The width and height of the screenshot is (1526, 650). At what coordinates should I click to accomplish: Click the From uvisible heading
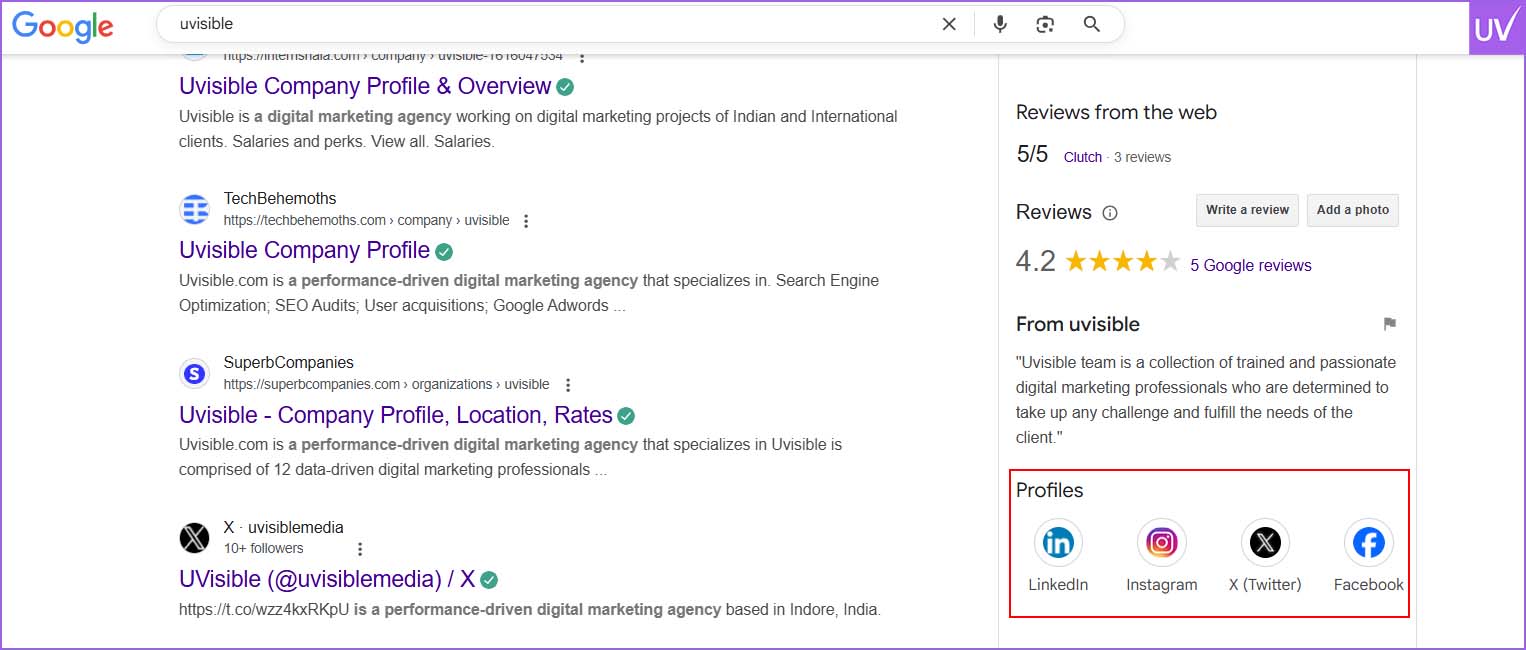(1078, 324)
